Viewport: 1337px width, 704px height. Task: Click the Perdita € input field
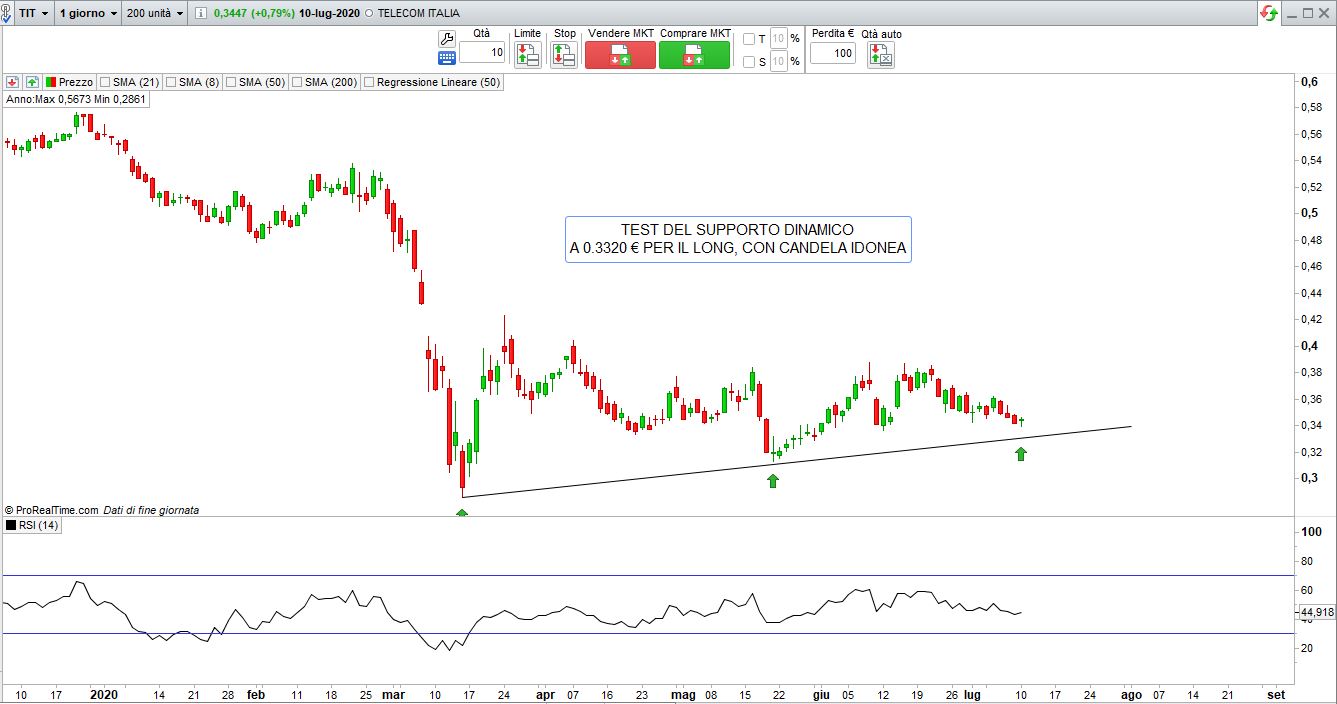coord(832,53)
